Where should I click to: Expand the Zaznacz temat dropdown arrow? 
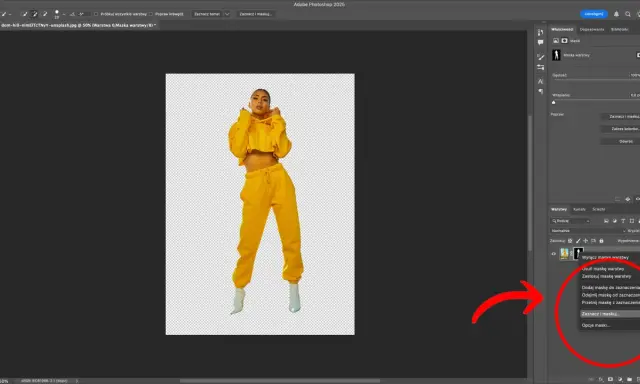pos(227,14)
